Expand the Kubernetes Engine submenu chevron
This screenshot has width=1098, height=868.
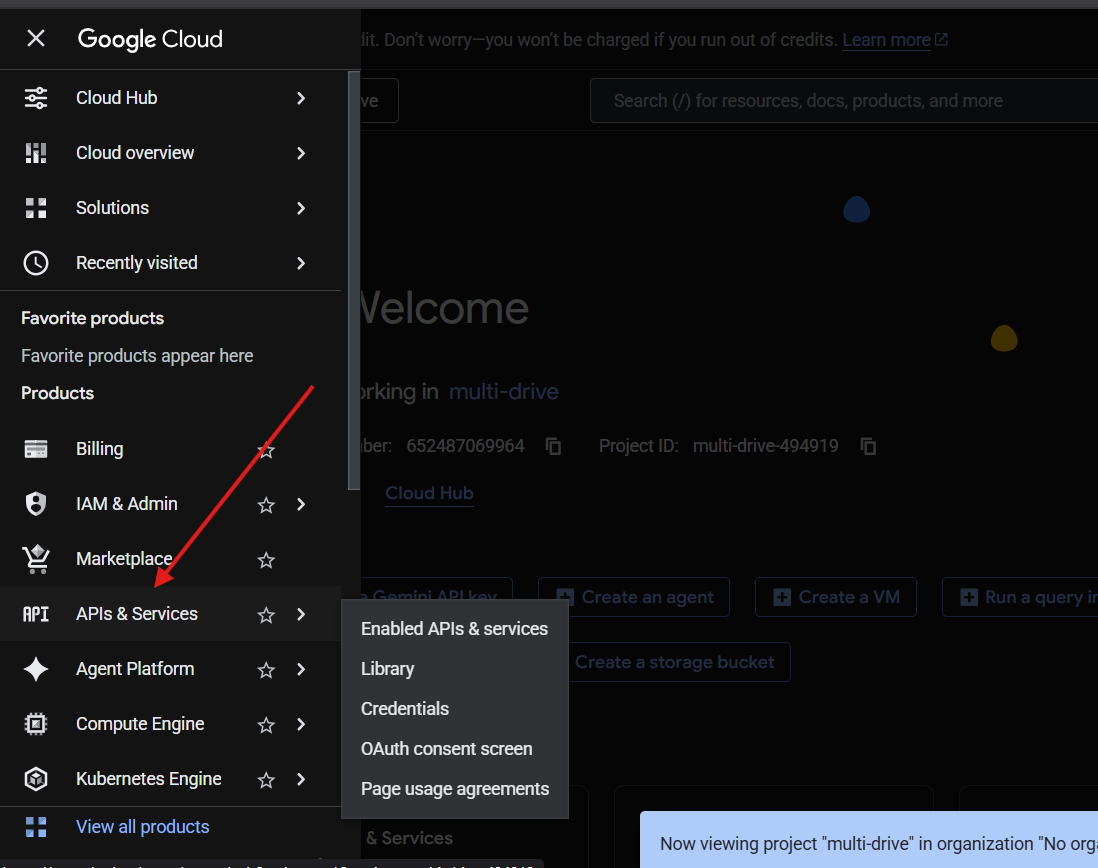(301, 779)
